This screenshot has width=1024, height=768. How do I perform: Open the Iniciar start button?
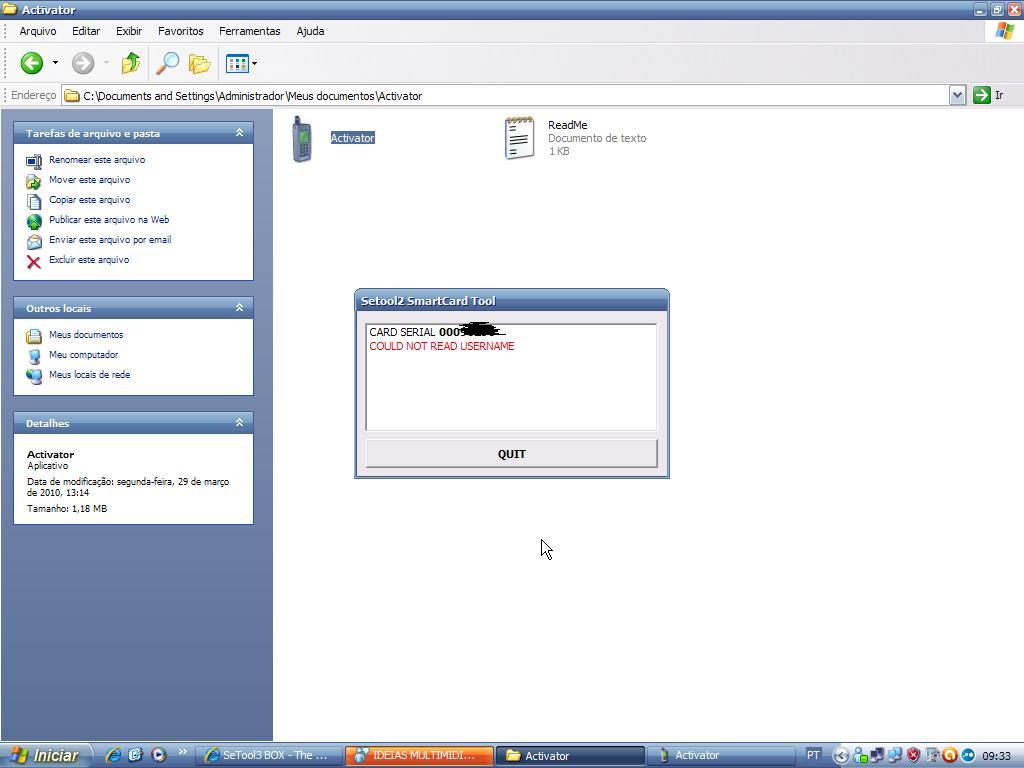pyautogui.click(x=46, y=756)
